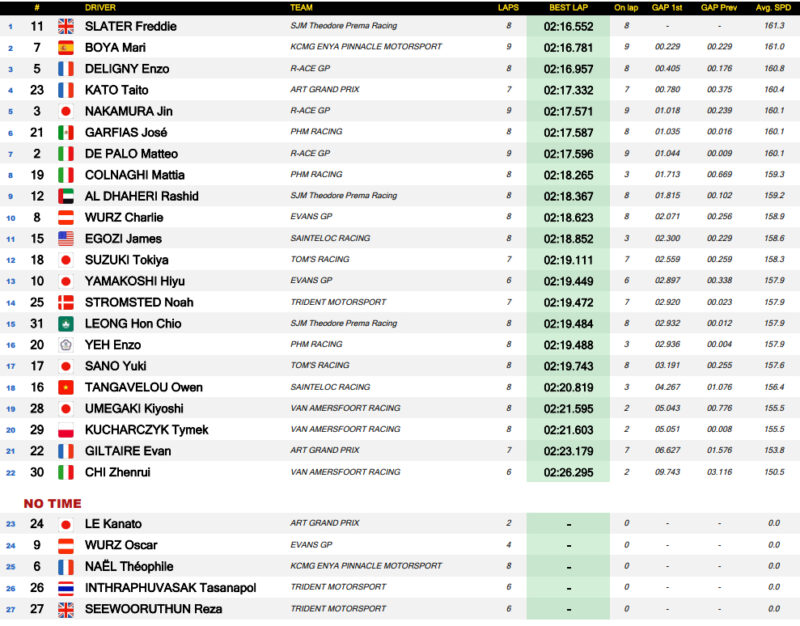Click KCMG ENYA PINNACLE MOTORSPORT team for NAËL Théophile
Image resolution: width=800 pixels, height=626 pixels.
pos(366,566)
